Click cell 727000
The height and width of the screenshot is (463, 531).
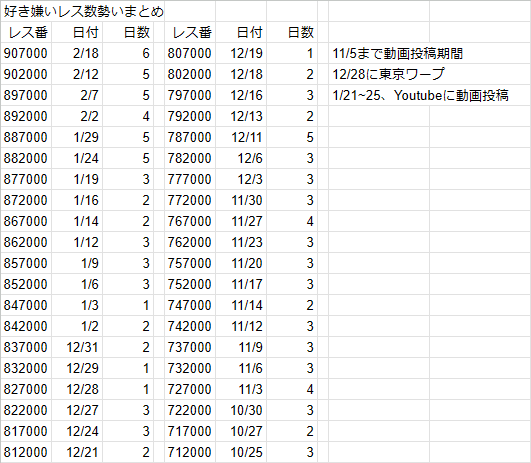[x=190, y=389]
